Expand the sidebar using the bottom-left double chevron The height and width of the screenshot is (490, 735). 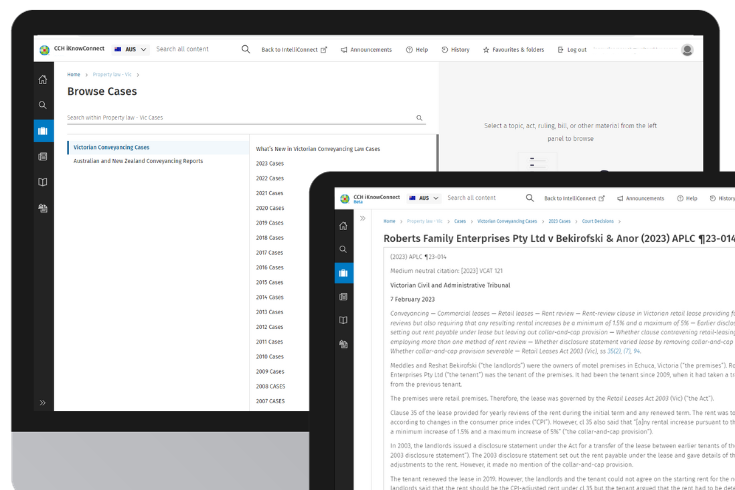tap(42, 402)
